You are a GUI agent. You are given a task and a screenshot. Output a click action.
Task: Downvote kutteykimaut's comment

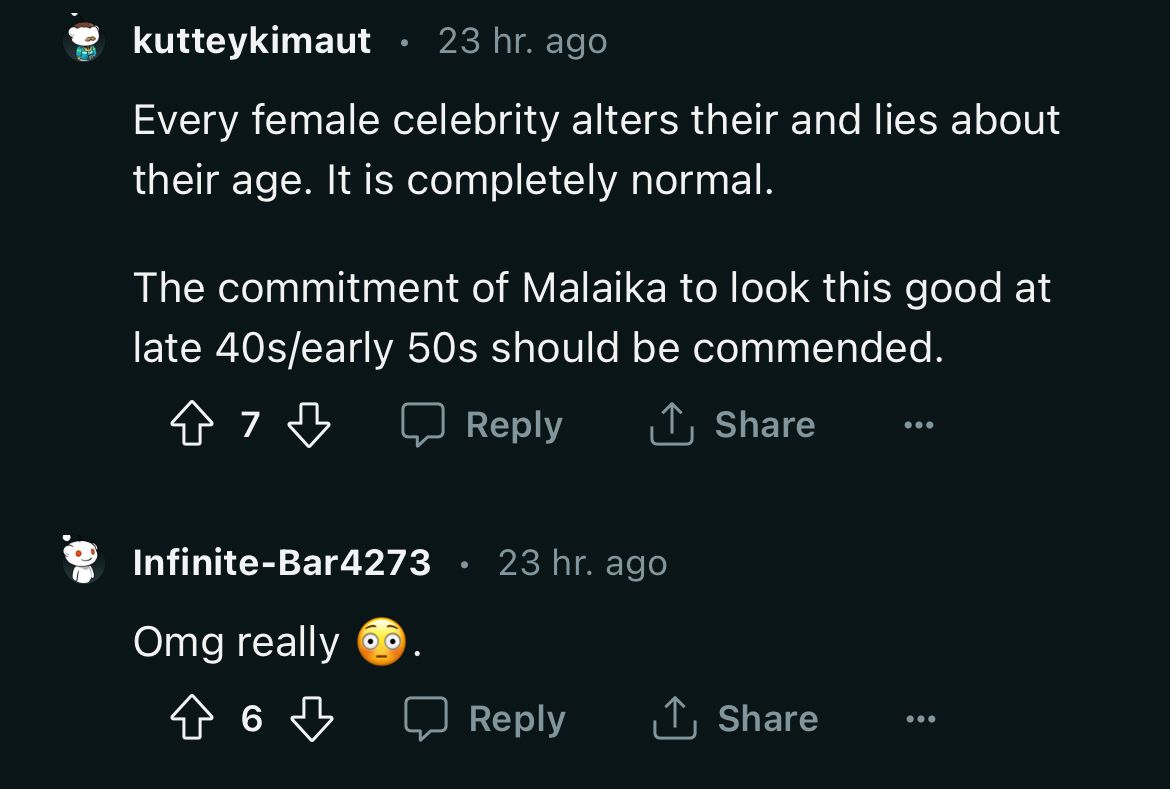point(309,426)
